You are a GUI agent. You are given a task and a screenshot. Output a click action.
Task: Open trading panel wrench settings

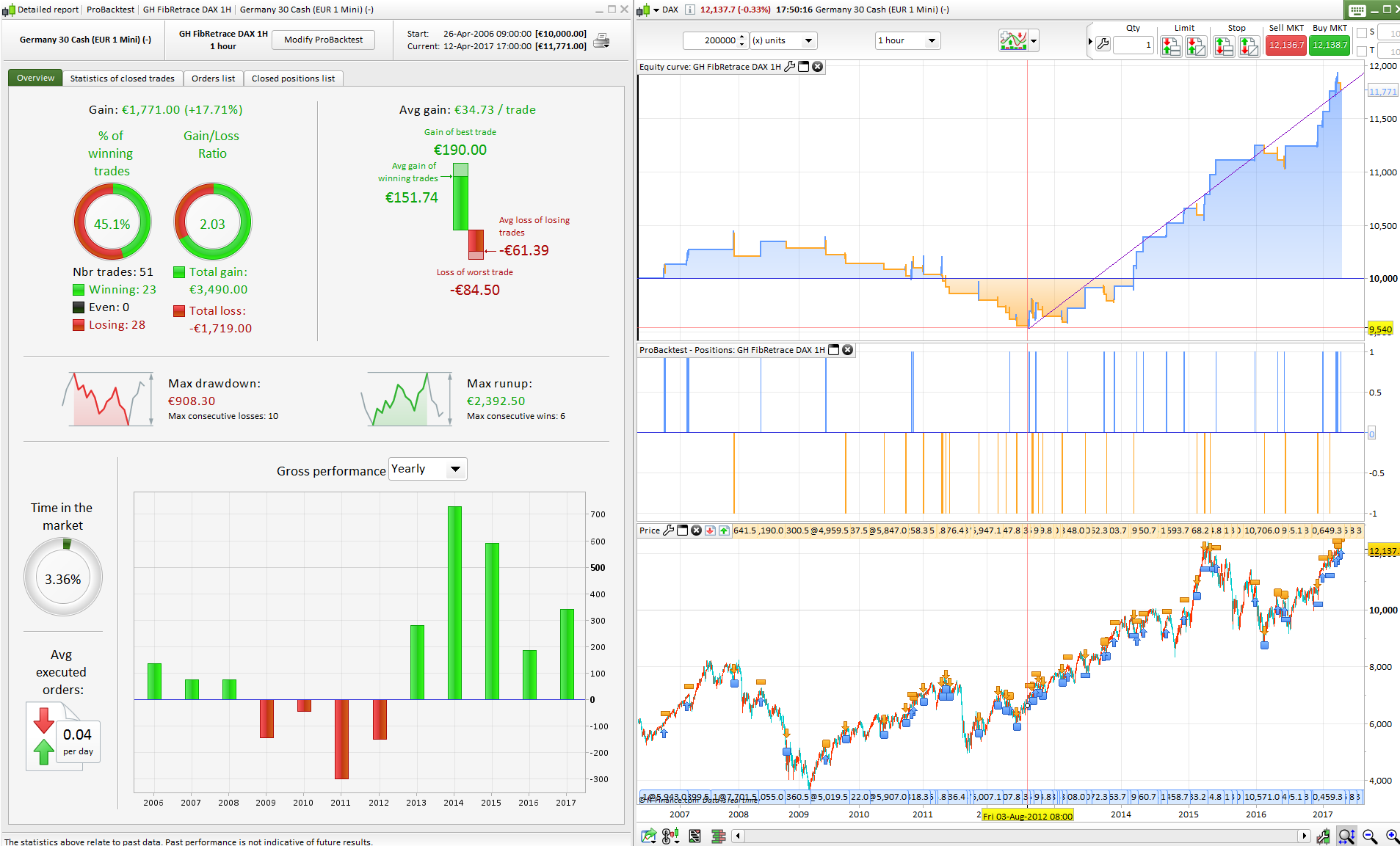pos(1103,44)
